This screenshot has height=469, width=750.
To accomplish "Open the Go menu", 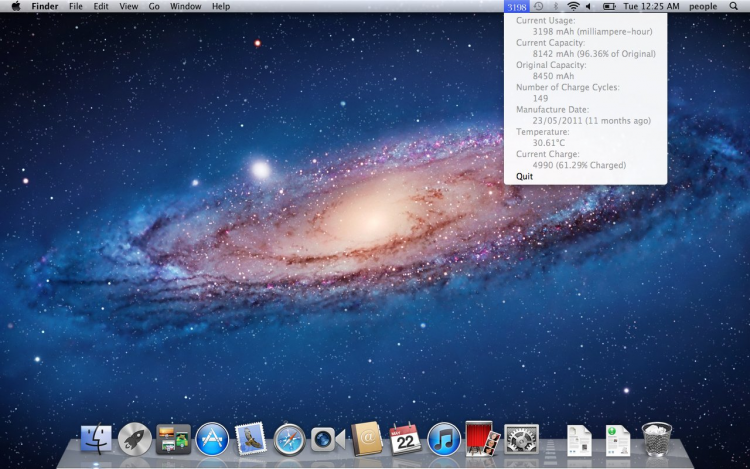I will pyautogui.click(x=154, y=6).
